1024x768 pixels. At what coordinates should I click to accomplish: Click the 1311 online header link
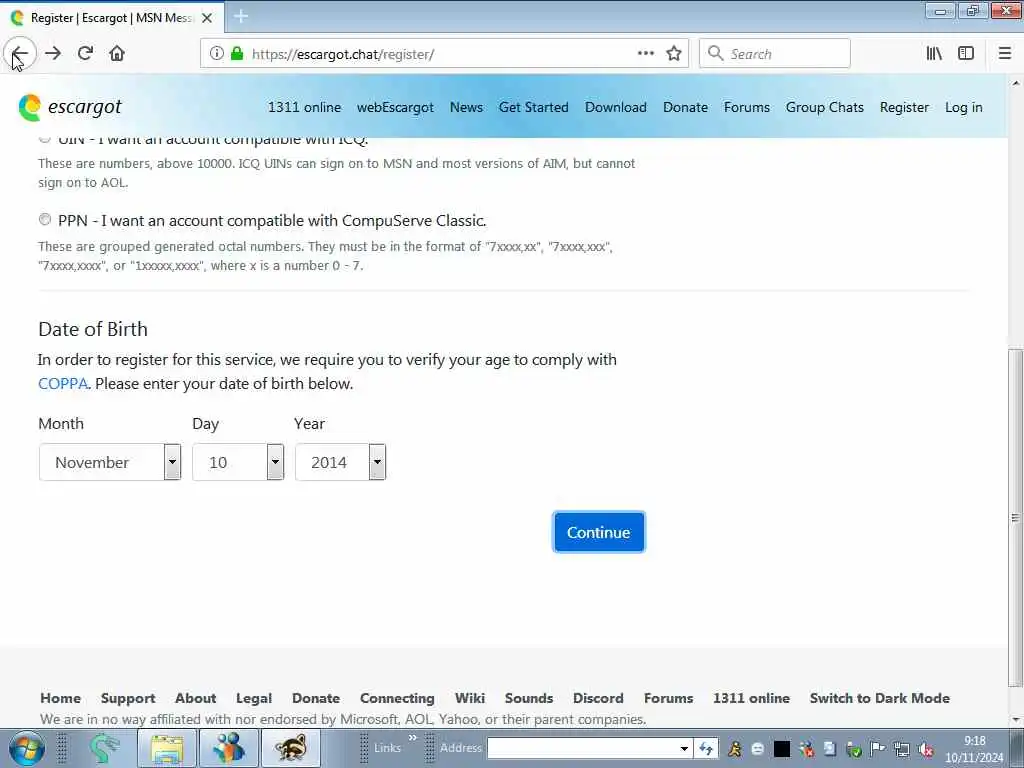pos(304,107)
